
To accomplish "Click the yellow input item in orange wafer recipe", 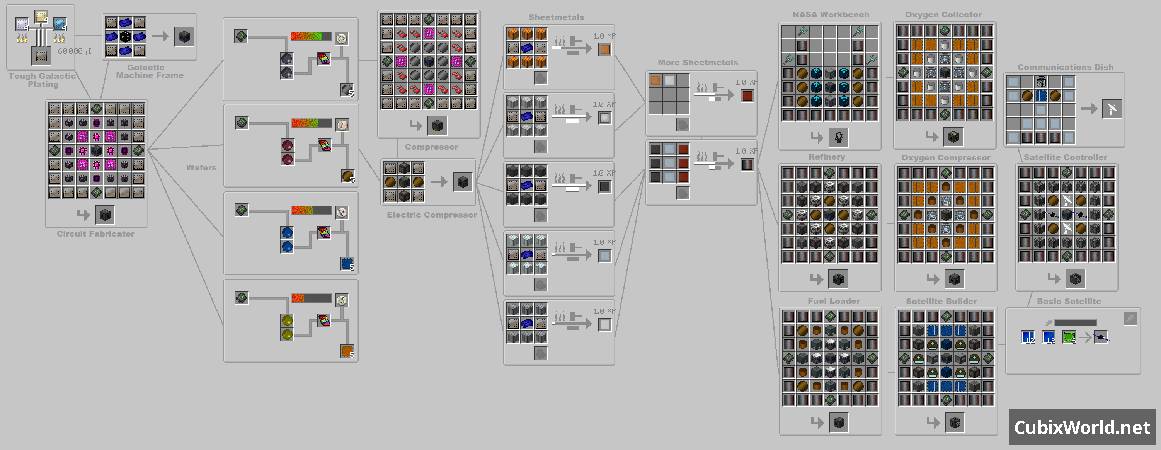I will [x=287, y=320].
